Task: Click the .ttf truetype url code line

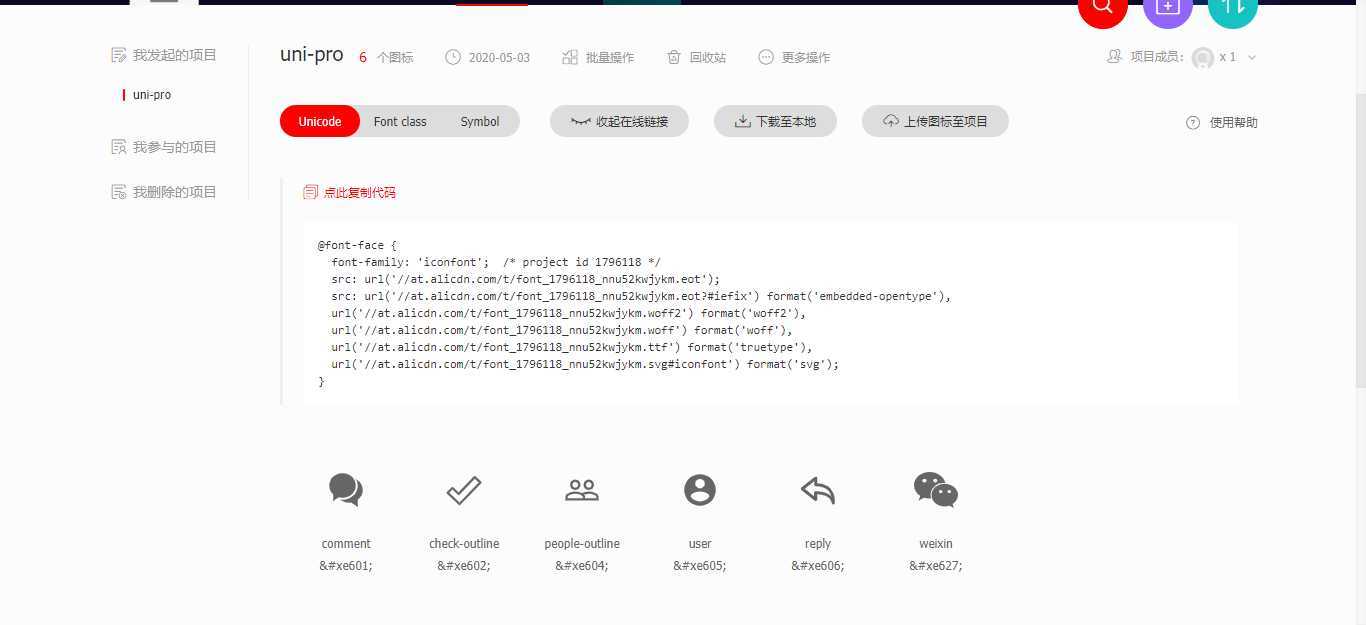Action: point(572,347)
